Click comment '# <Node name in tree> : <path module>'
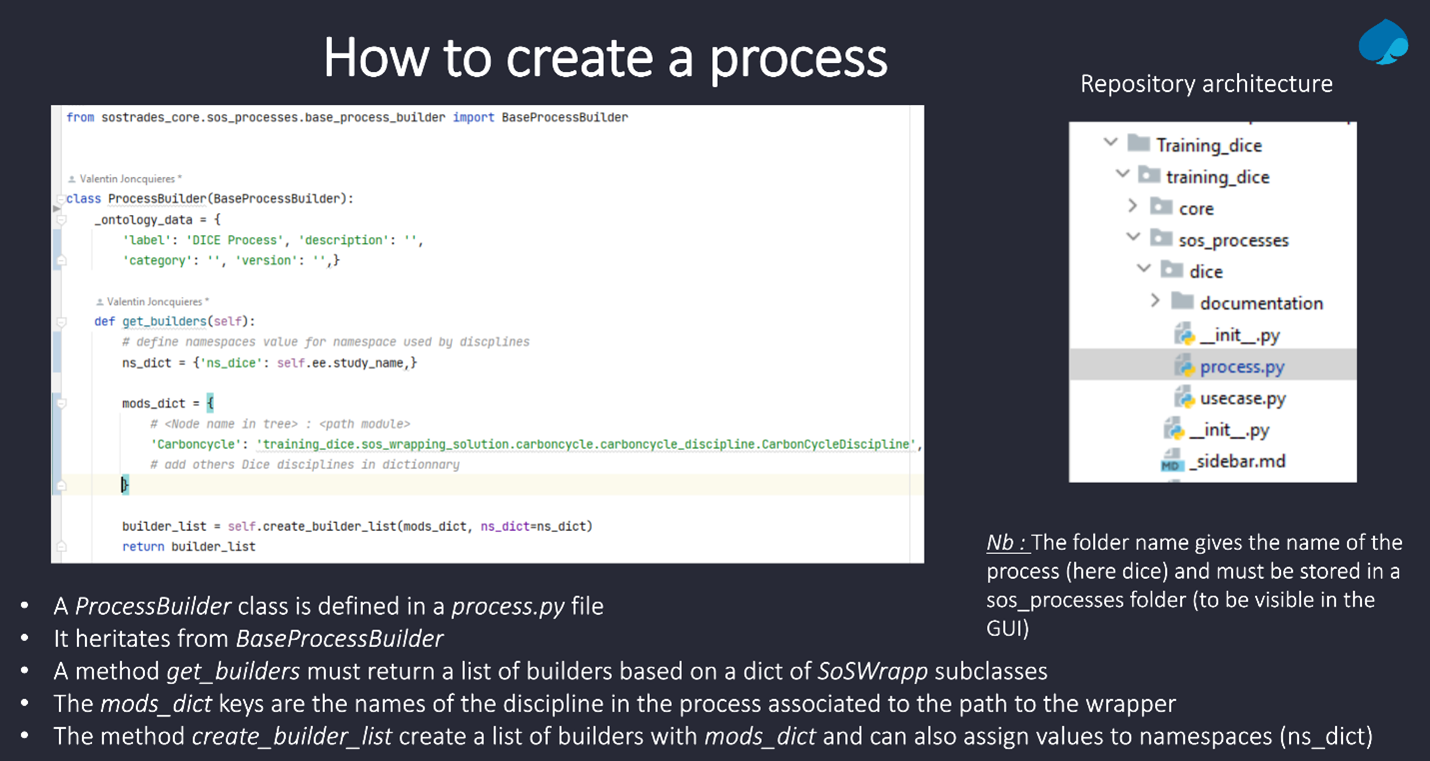1430x761 pixels. coord(280,424)
